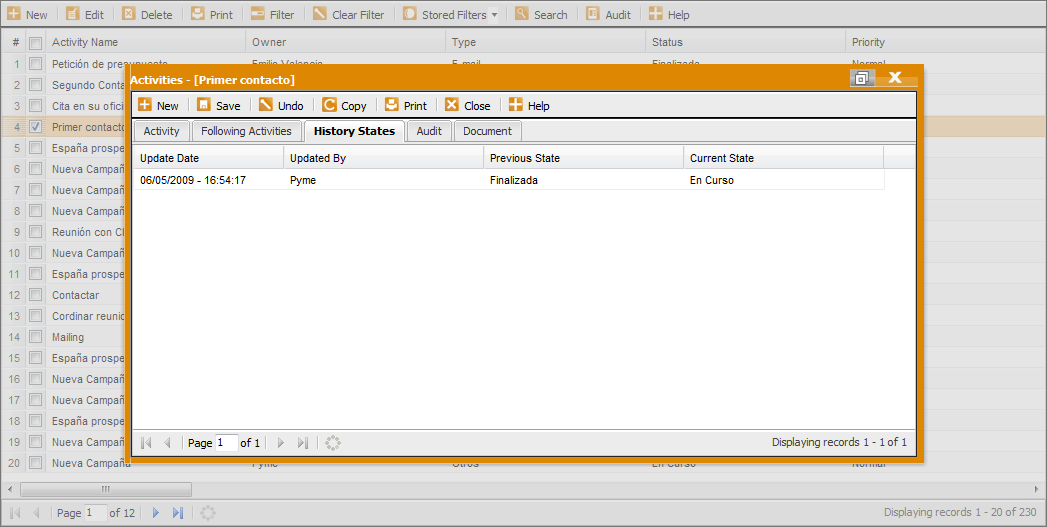
Task: Toggle the select-all checkbox in grid header
Action: (x=36, y=43)
